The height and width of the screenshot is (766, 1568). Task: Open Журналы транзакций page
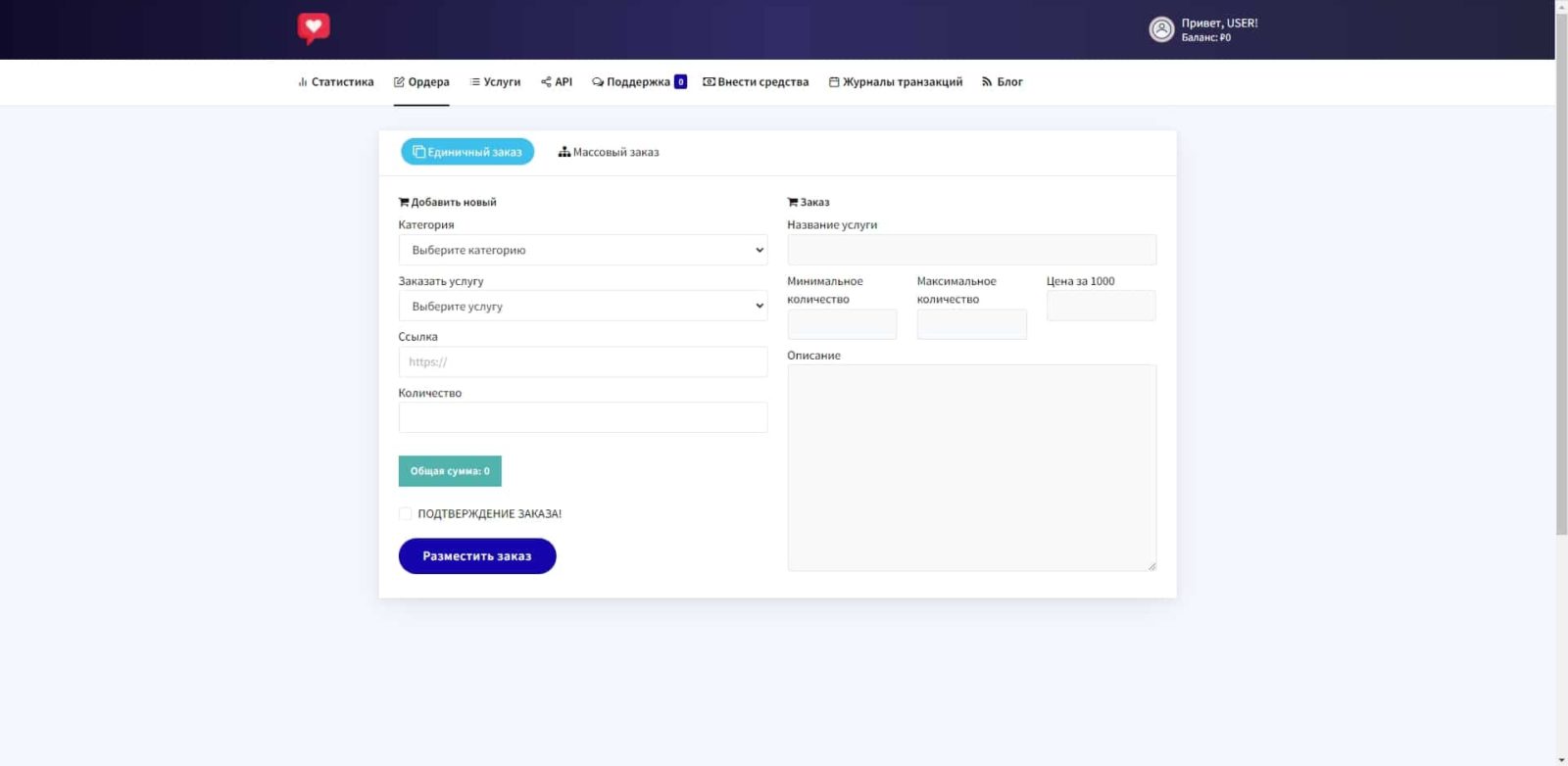coord(896,82)
